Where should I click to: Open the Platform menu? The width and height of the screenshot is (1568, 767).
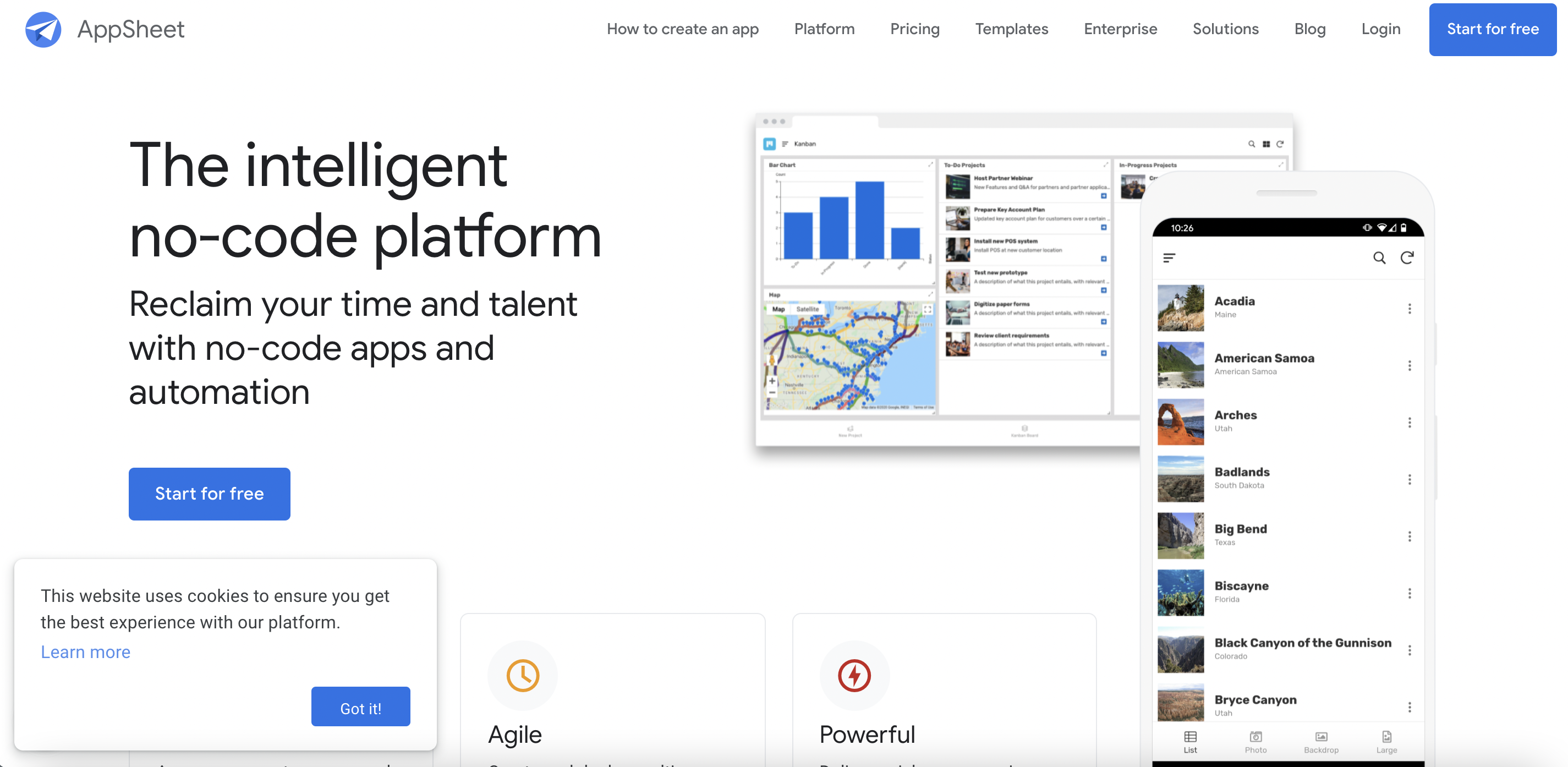(x=824, y=29)
